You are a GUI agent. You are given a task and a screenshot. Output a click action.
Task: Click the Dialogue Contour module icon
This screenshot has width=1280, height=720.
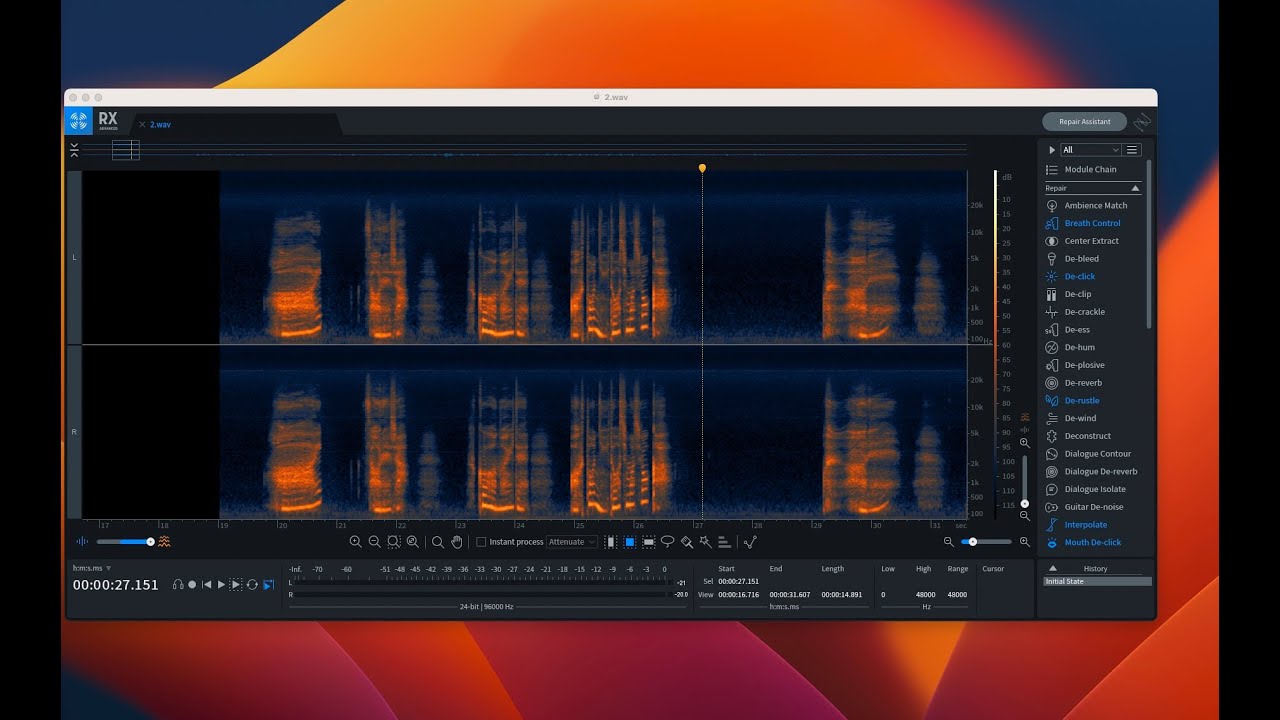point(1052,454)
